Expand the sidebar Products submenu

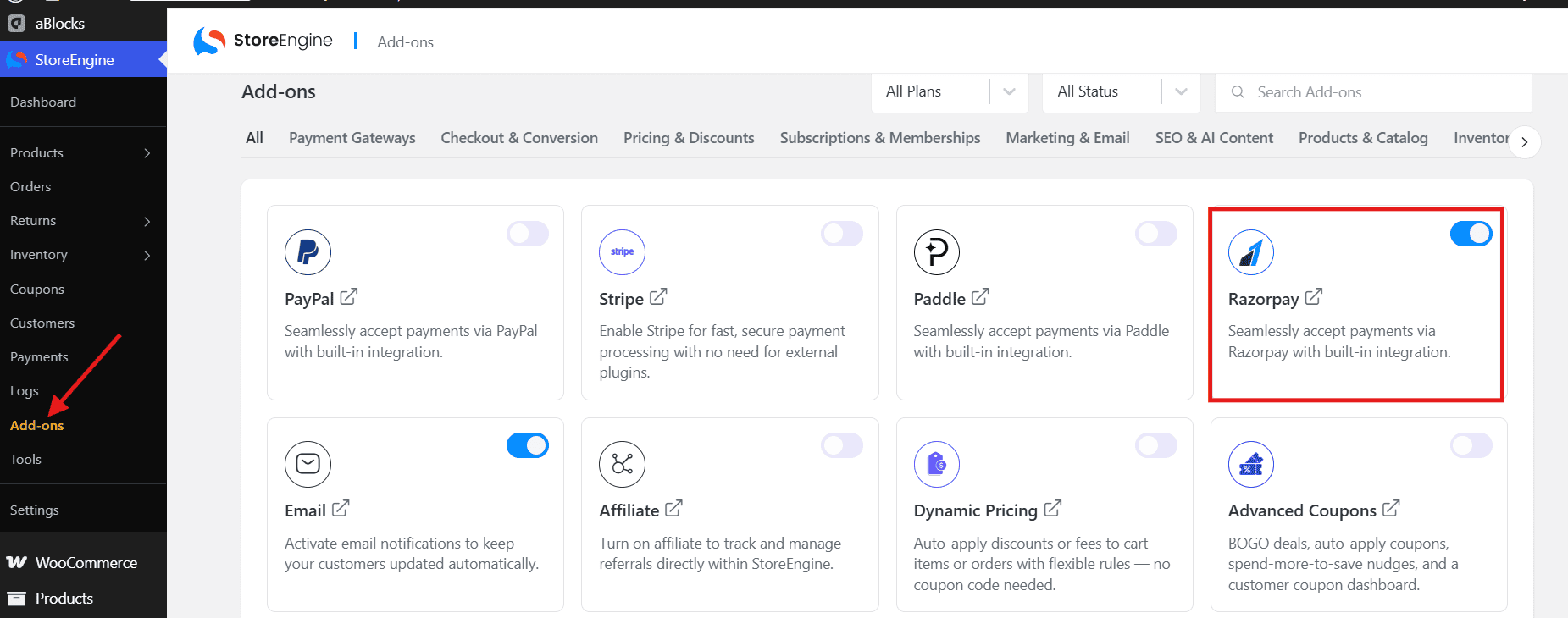(x=147, y=153)
